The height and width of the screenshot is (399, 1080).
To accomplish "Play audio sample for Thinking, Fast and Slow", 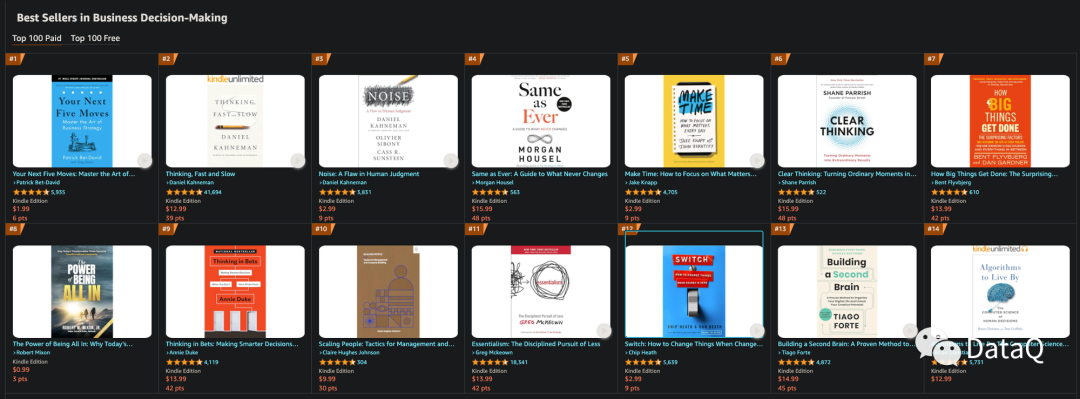I will click(x=297, y=160).
